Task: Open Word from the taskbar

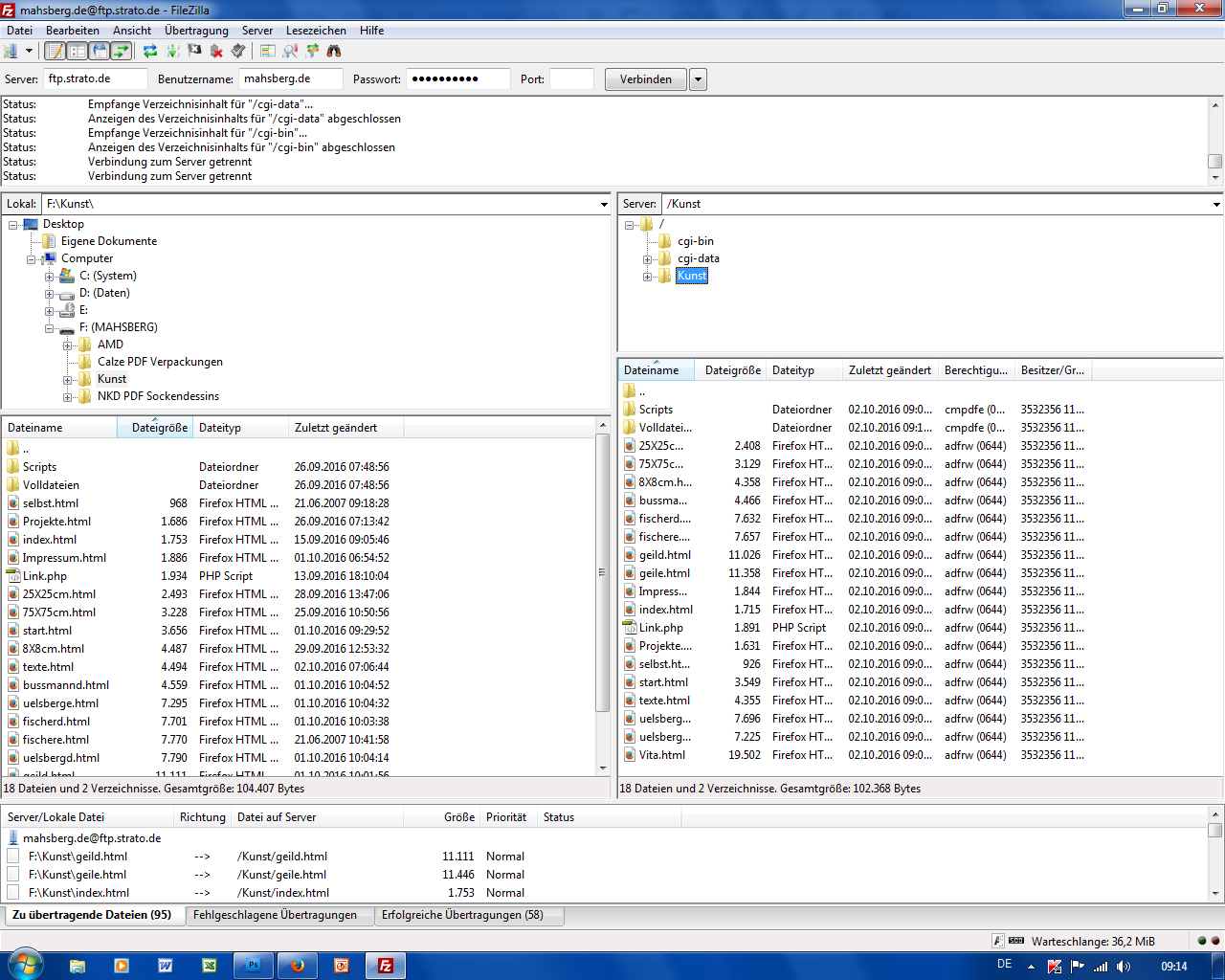Action: point(165,966)
